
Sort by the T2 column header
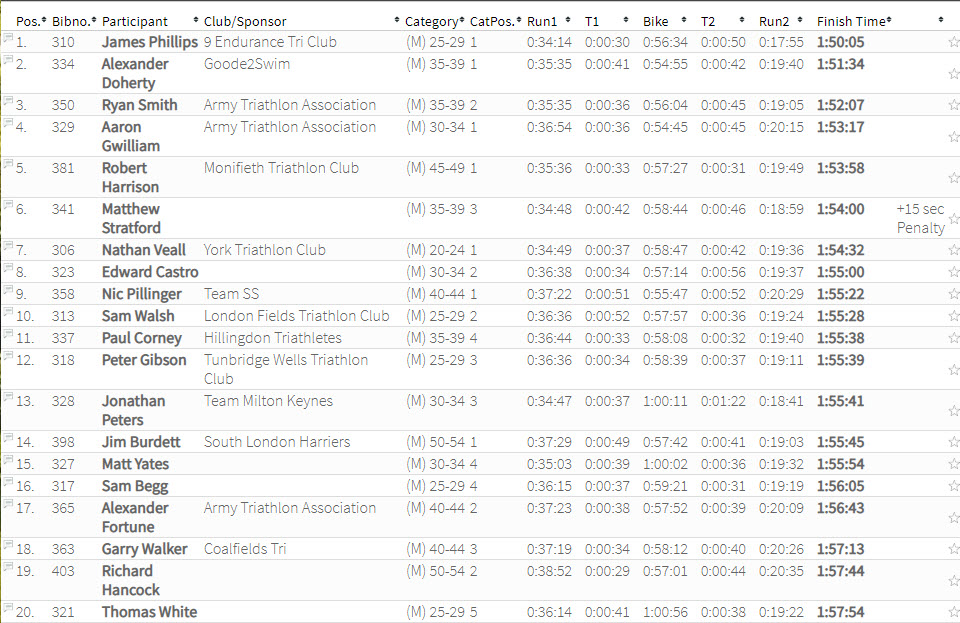723,21
